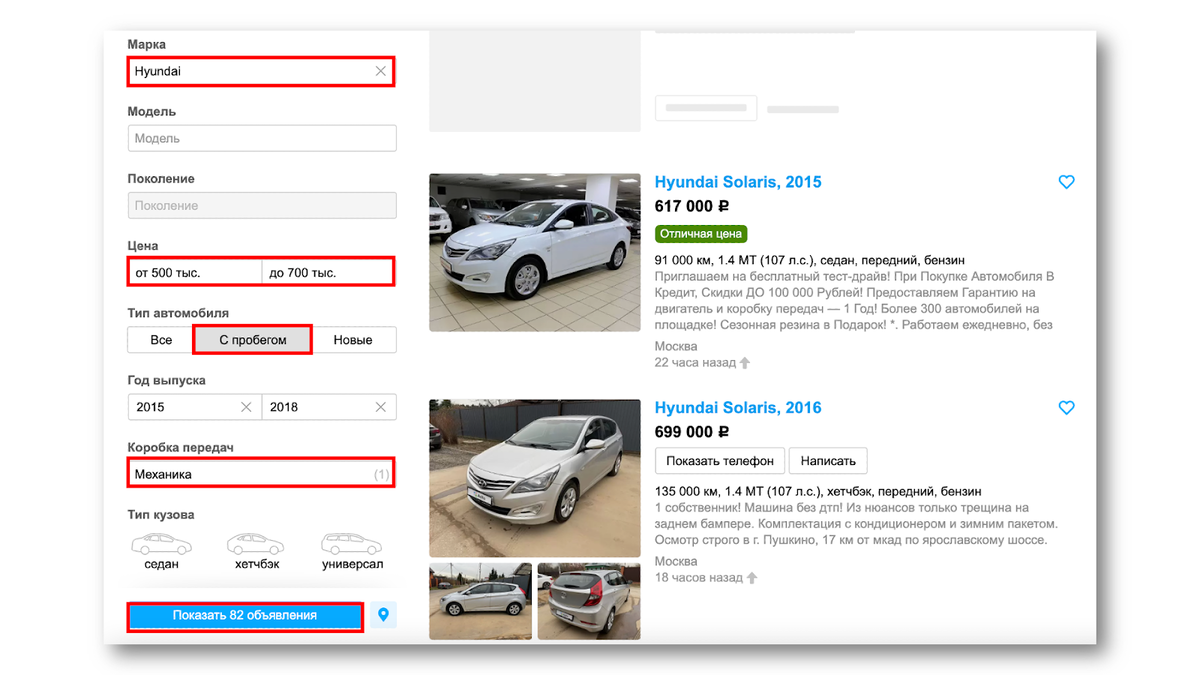This screenshot has height=675, width=1200.
Task: Open the Модель dropdown field
Action: point(262,138)
